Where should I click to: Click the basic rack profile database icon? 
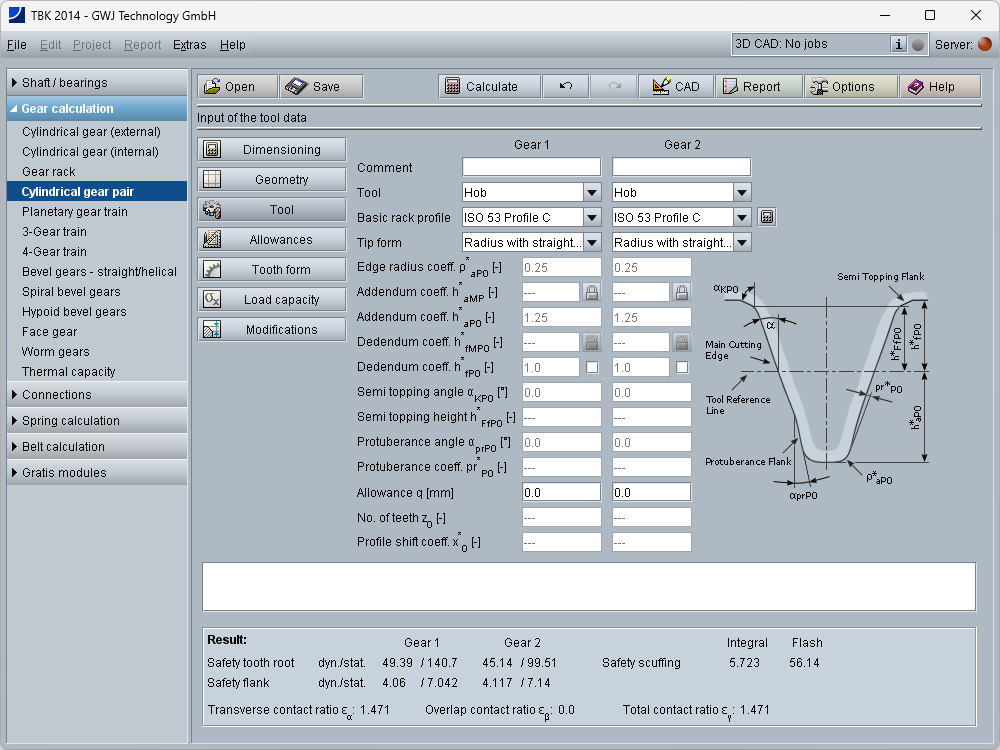766,217
